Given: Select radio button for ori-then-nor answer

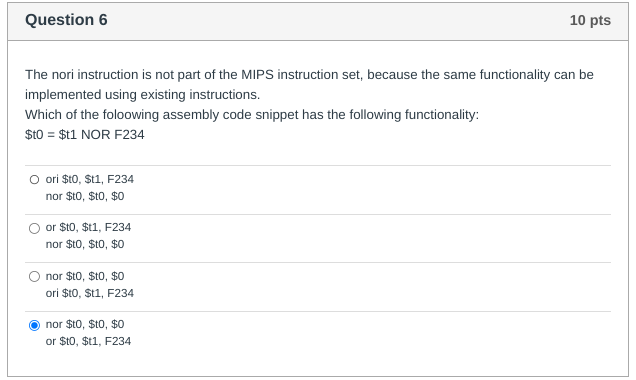Looking at the screenshot, I should point(34,180).
